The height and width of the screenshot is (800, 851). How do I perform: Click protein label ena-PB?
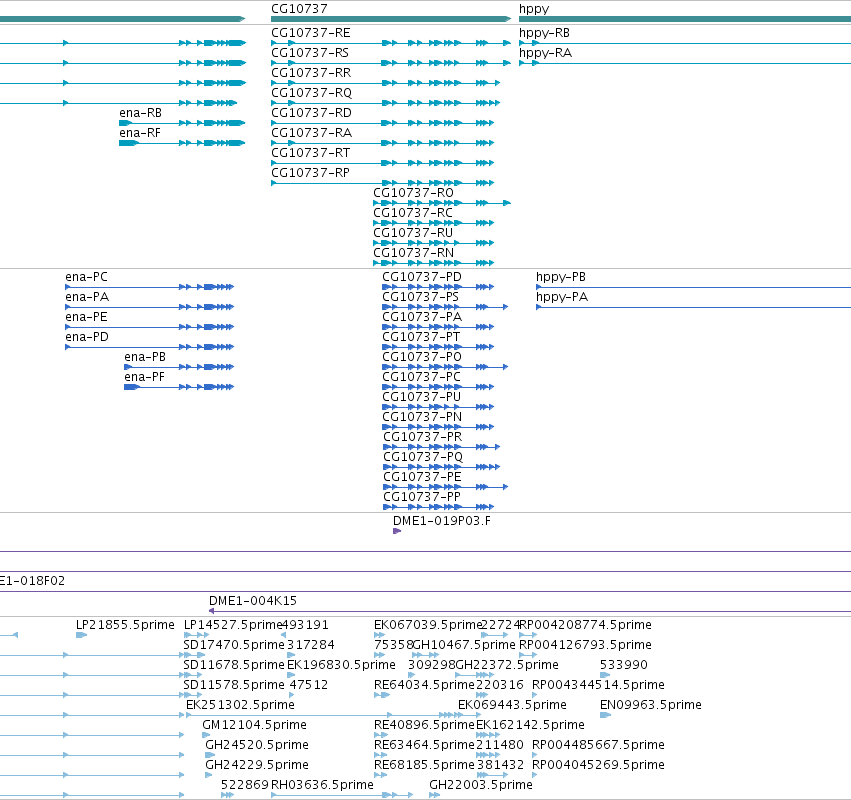point(145,357)
